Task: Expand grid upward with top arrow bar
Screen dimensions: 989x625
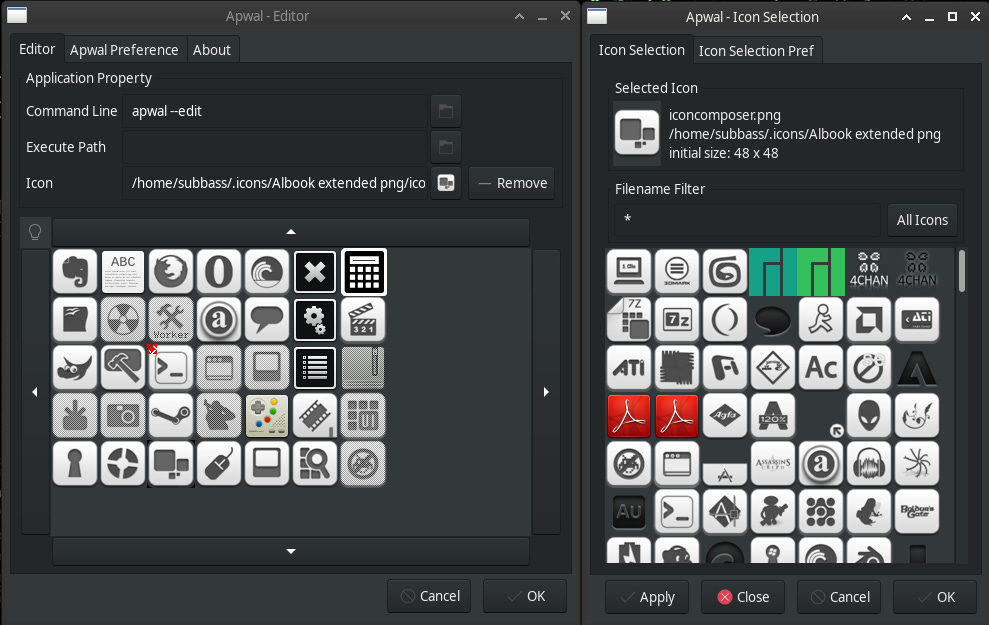Action: (x=291, y=232)
